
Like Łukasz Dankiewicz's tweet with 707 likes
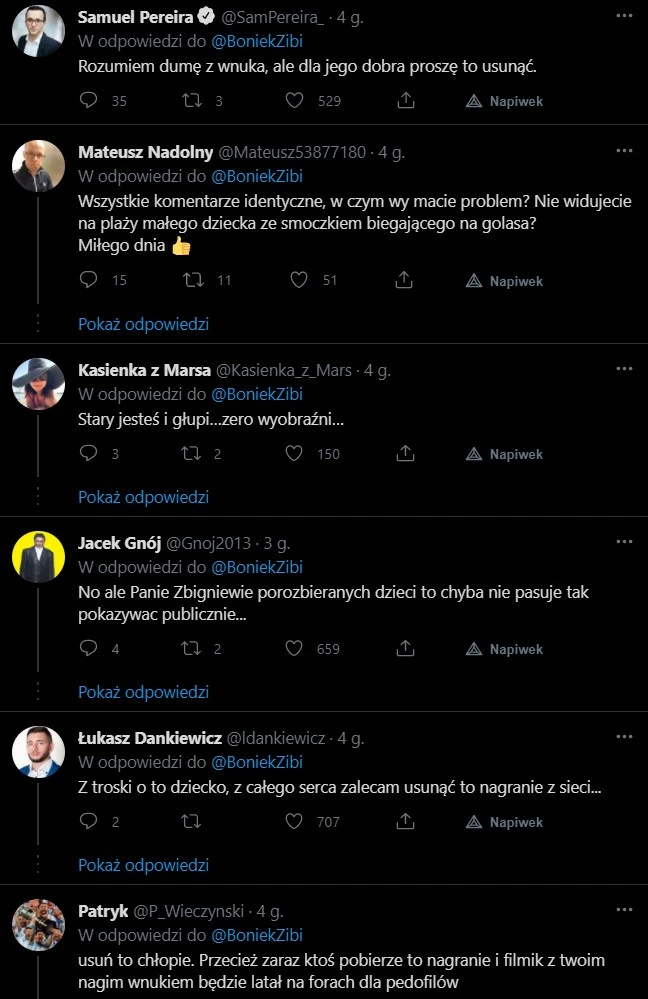(x=294, y=821)
